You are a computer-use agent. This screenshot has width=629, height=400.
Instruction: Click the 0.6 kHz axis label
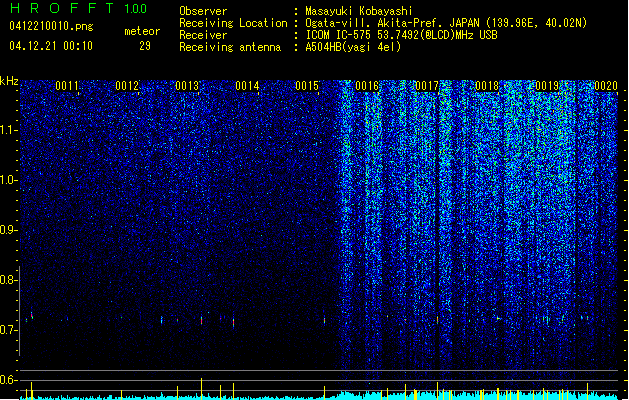(x=9, y=380)
